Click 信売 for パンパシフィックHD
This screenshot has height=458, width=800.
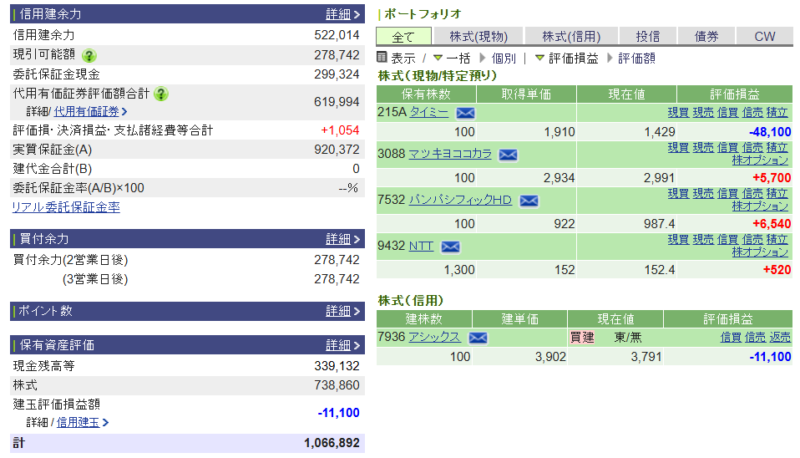[x=752, y=194]
